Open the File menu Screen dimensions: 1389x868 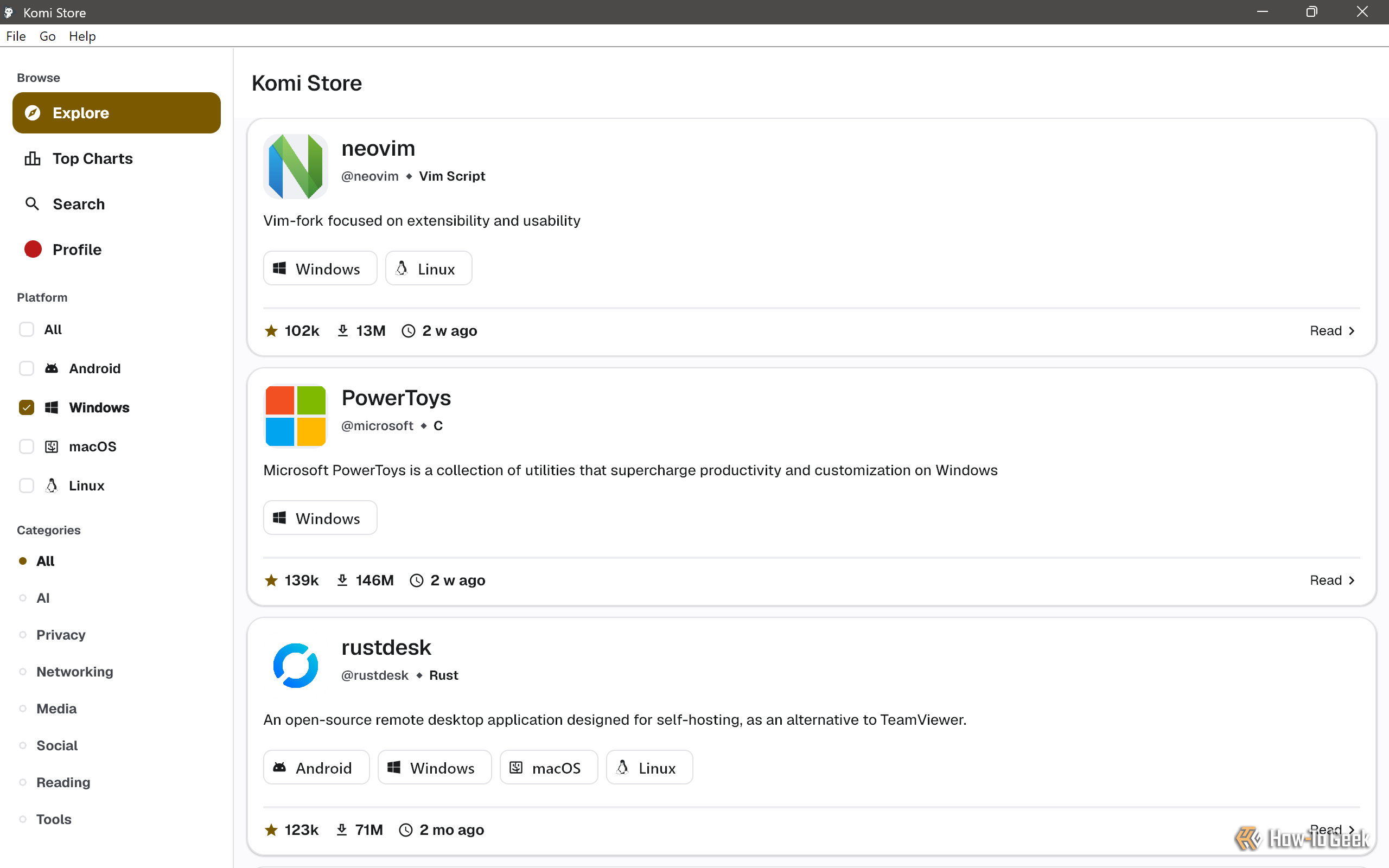[16, 36]
